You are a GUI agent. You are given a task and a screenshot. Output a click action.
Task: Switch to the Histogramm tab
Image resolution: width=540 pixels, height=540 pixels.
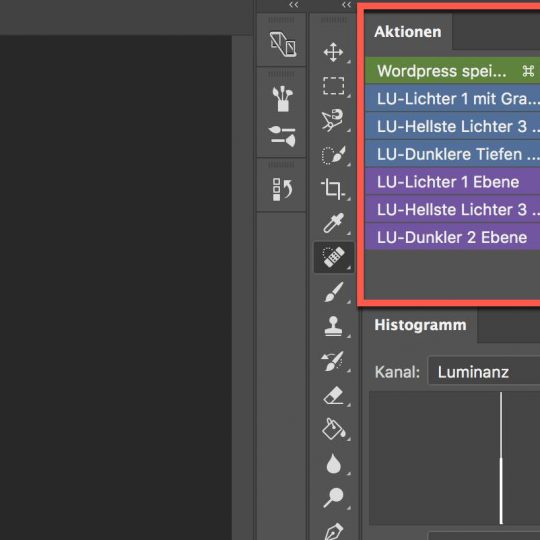pos(420,325)
